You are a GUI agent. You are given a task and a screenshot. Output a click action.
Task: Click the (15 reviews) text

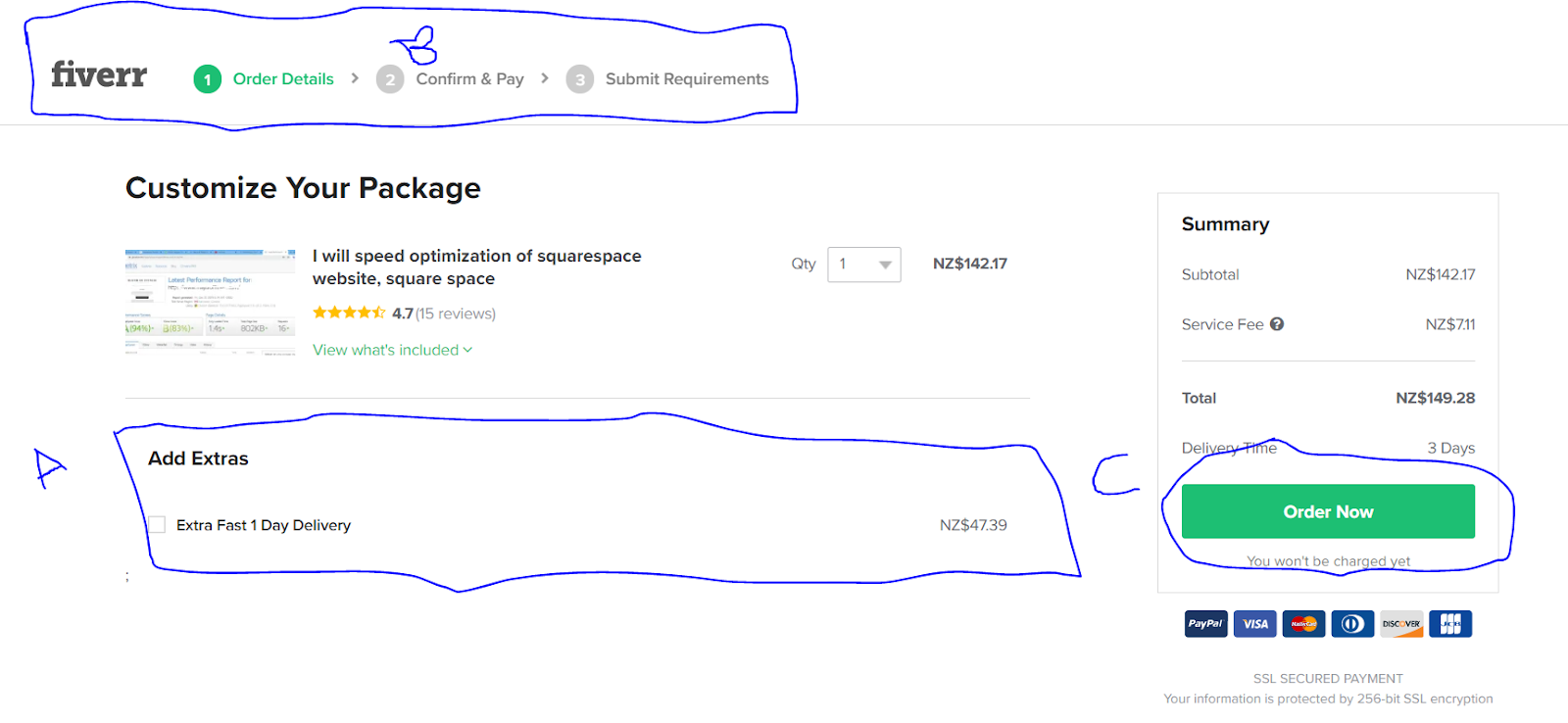456,313
